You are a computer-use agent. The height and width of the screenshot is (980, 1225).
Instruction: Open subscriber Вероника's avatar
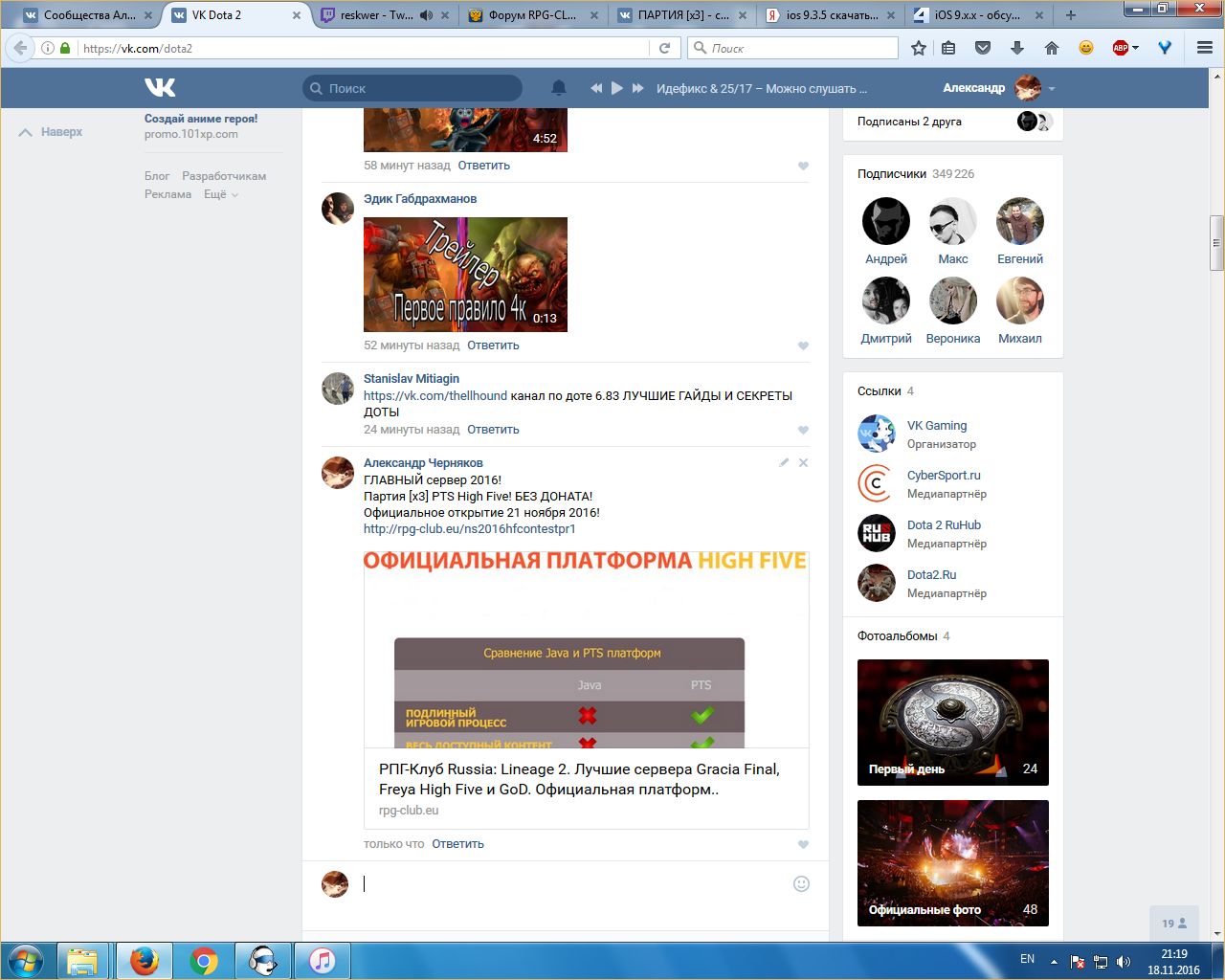(x=953, y=301)
